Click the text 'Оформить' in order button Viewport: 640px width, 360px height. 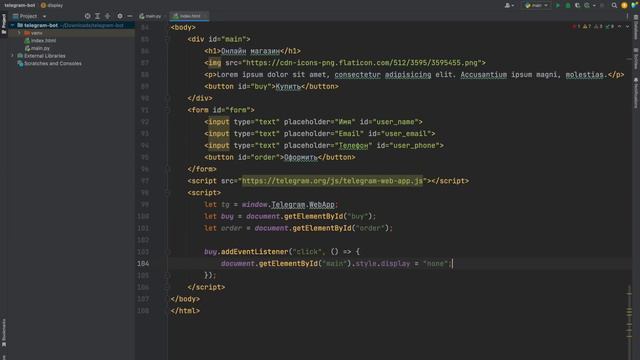tap(301, 157)
